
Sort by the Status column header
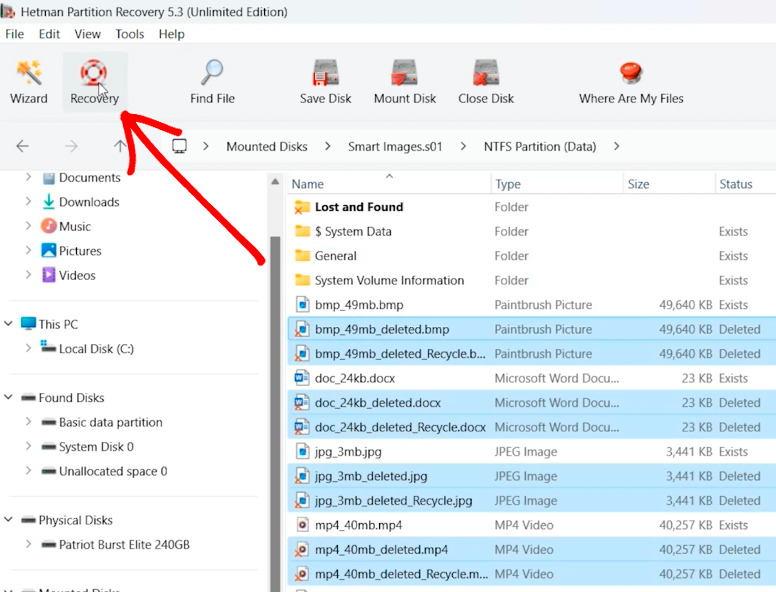745,184
